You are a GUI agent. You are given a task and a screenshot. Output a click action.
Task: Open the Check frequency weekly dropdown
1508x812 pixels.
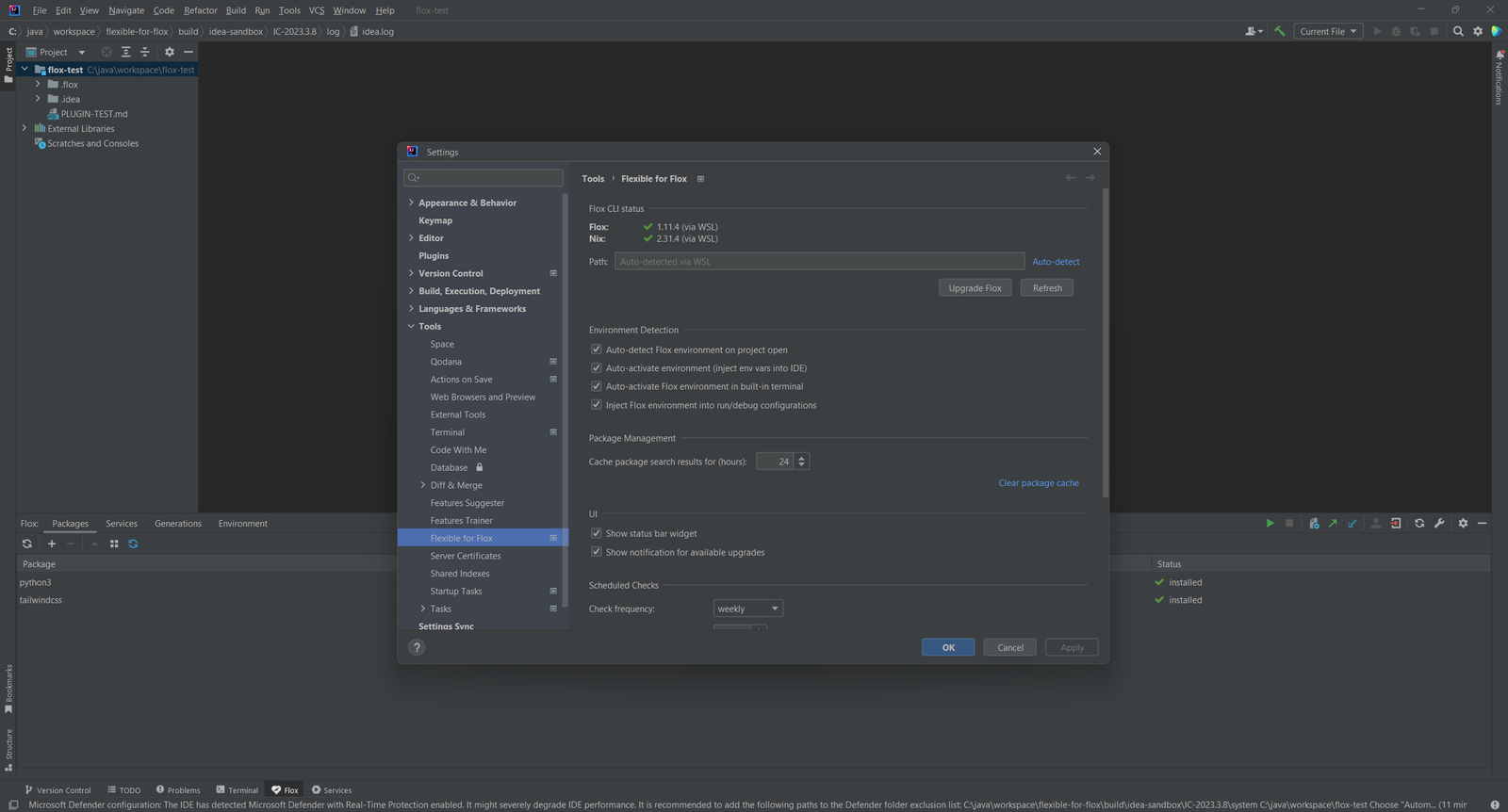tap(748, 609)
